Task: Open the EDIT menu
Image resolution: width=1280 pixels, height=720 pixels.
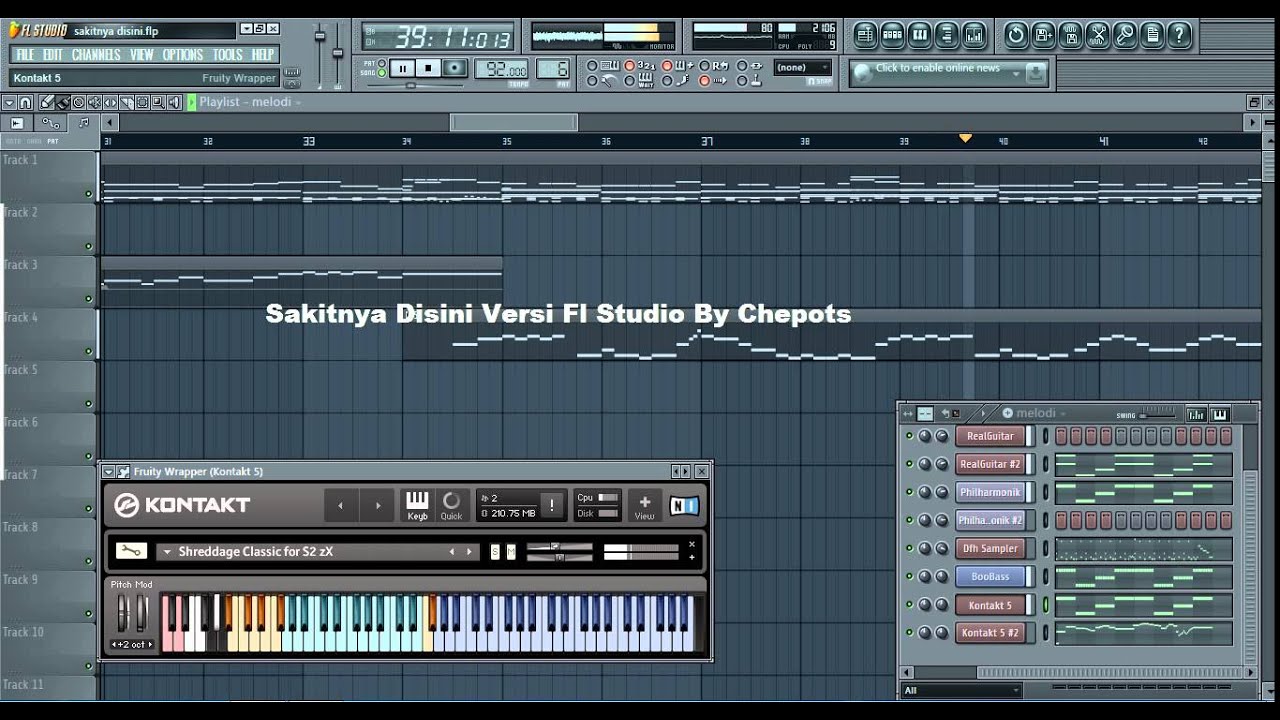Action: (x=53, y=55)
